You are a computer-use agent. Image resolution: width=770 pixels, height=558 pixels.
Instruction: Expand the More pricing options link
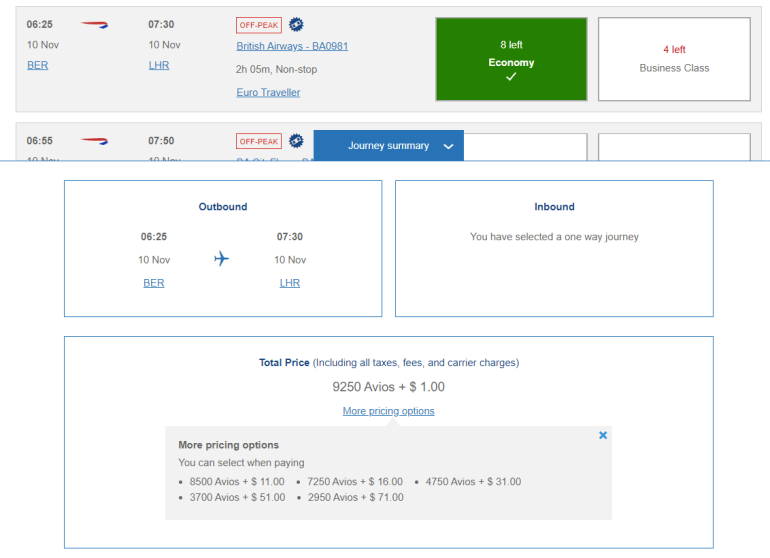(388, 411)
